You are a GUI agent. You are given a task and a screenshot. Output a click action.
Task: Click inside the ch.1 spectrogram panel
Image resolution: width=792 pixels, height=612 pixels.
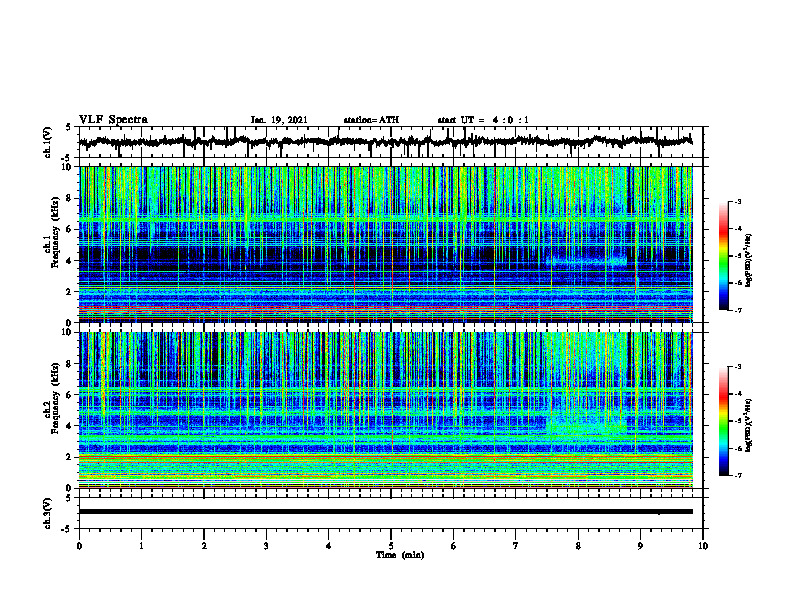385,244
